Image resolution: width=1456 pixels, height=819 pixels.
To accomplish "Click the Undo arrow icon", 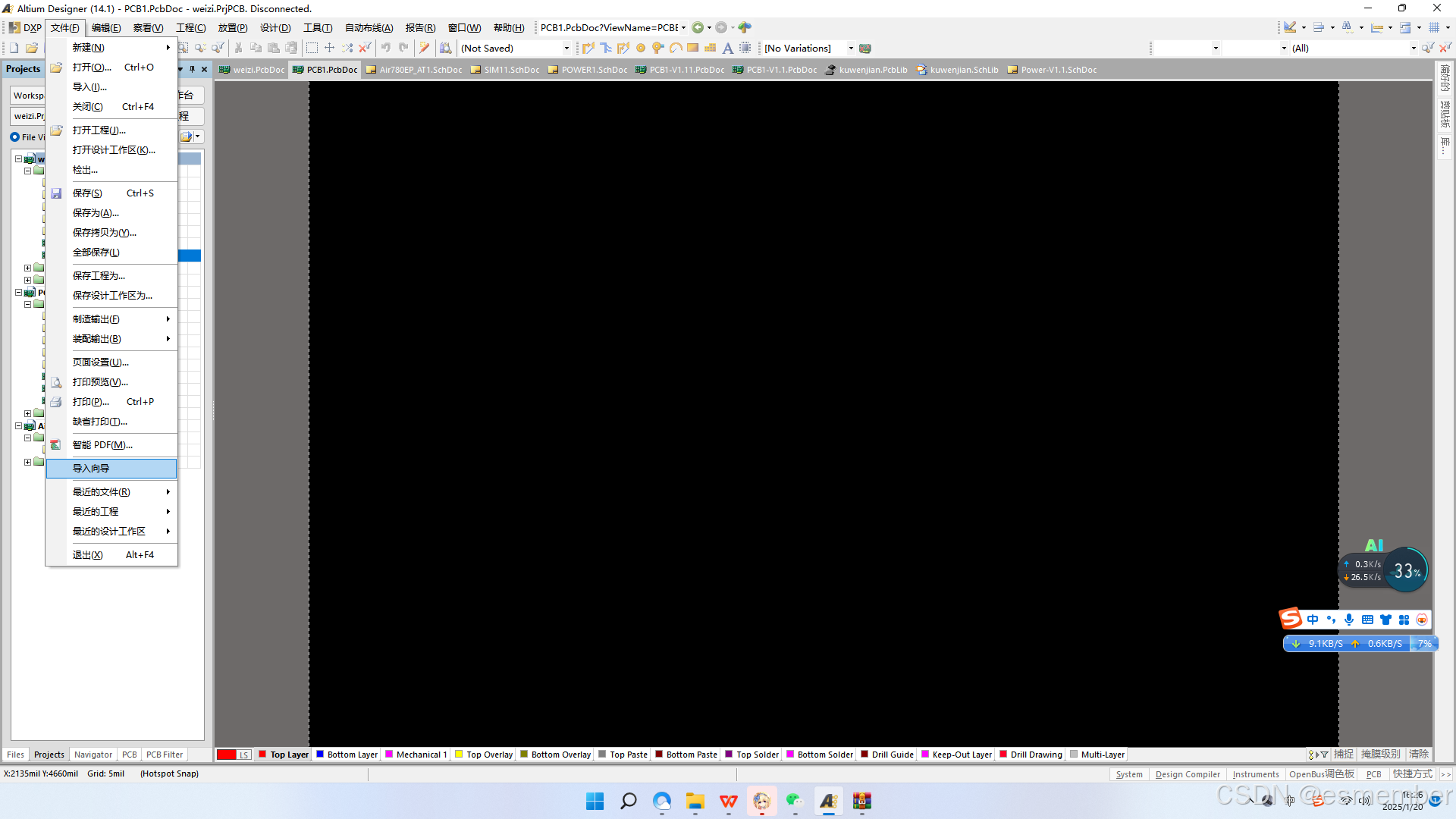I will point(386,48).
